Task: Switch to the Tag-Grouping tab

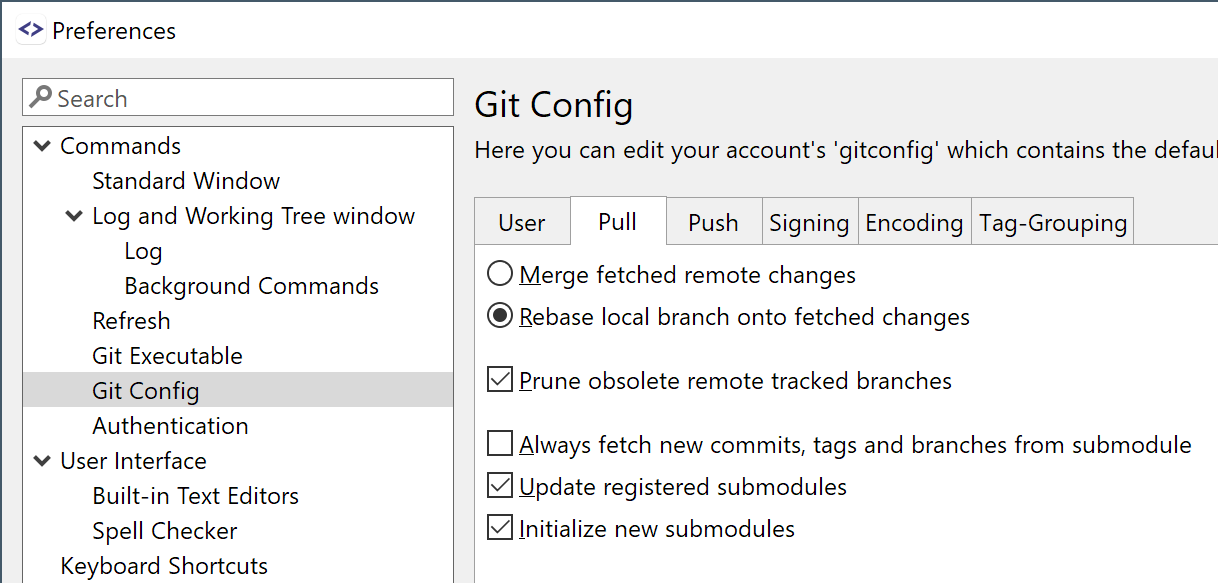Action: click(1052, 222)
